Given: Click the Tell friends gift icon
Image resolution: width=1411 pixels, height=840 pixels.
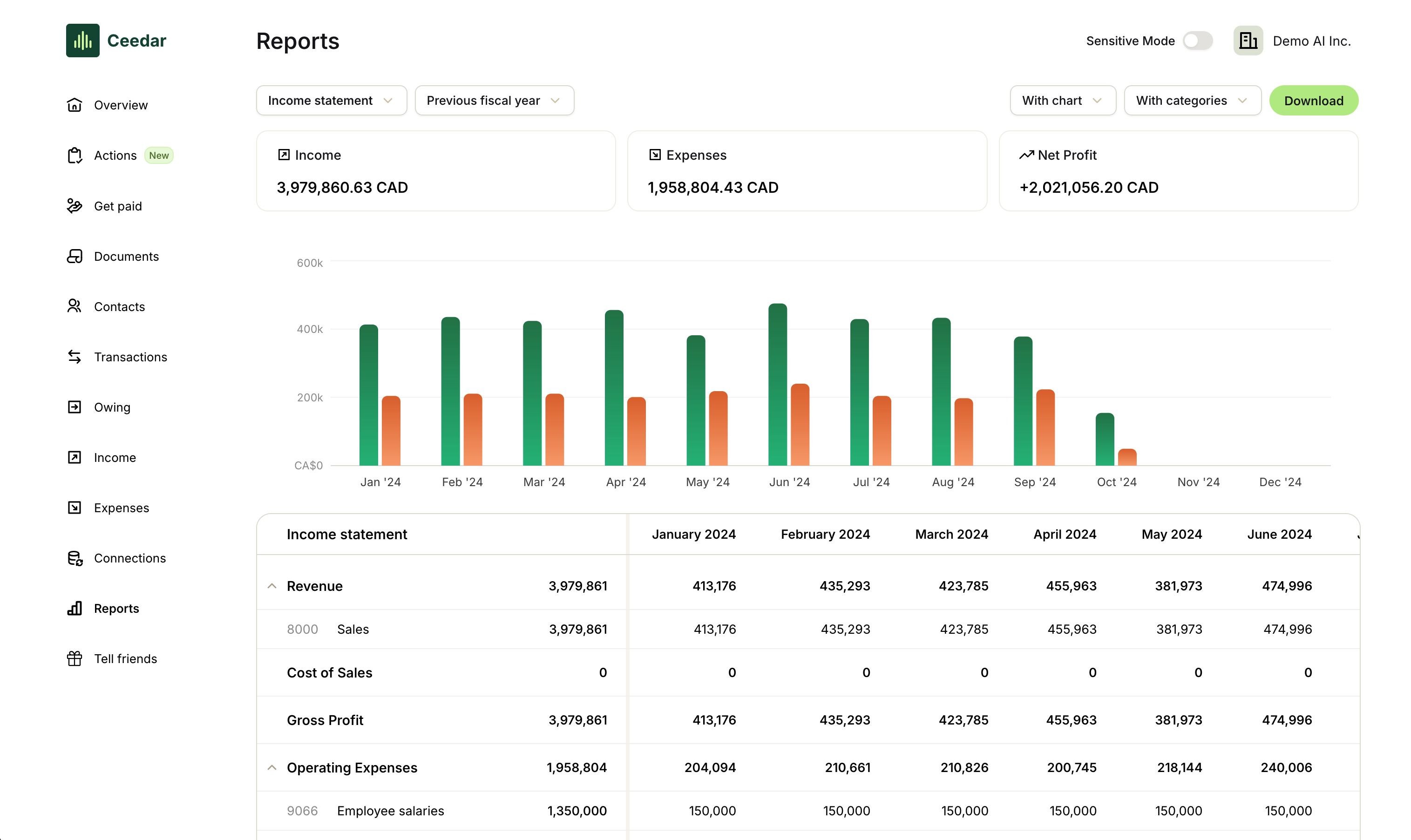Looking at the screenshot, I should click(x=74, y=658).
